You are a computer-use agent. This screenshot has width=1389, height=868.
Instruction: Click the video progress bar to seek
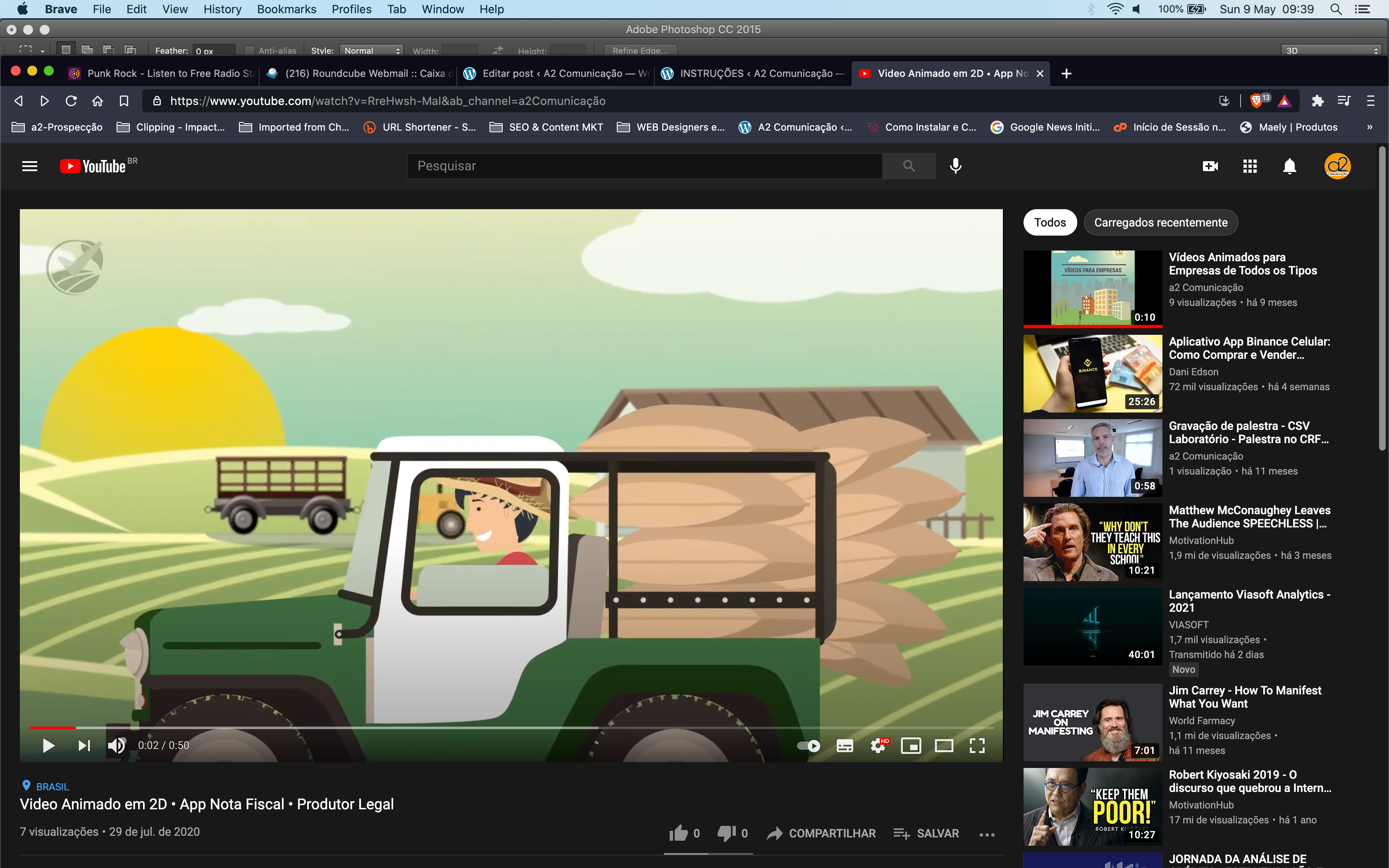click(x=402, y=727)
